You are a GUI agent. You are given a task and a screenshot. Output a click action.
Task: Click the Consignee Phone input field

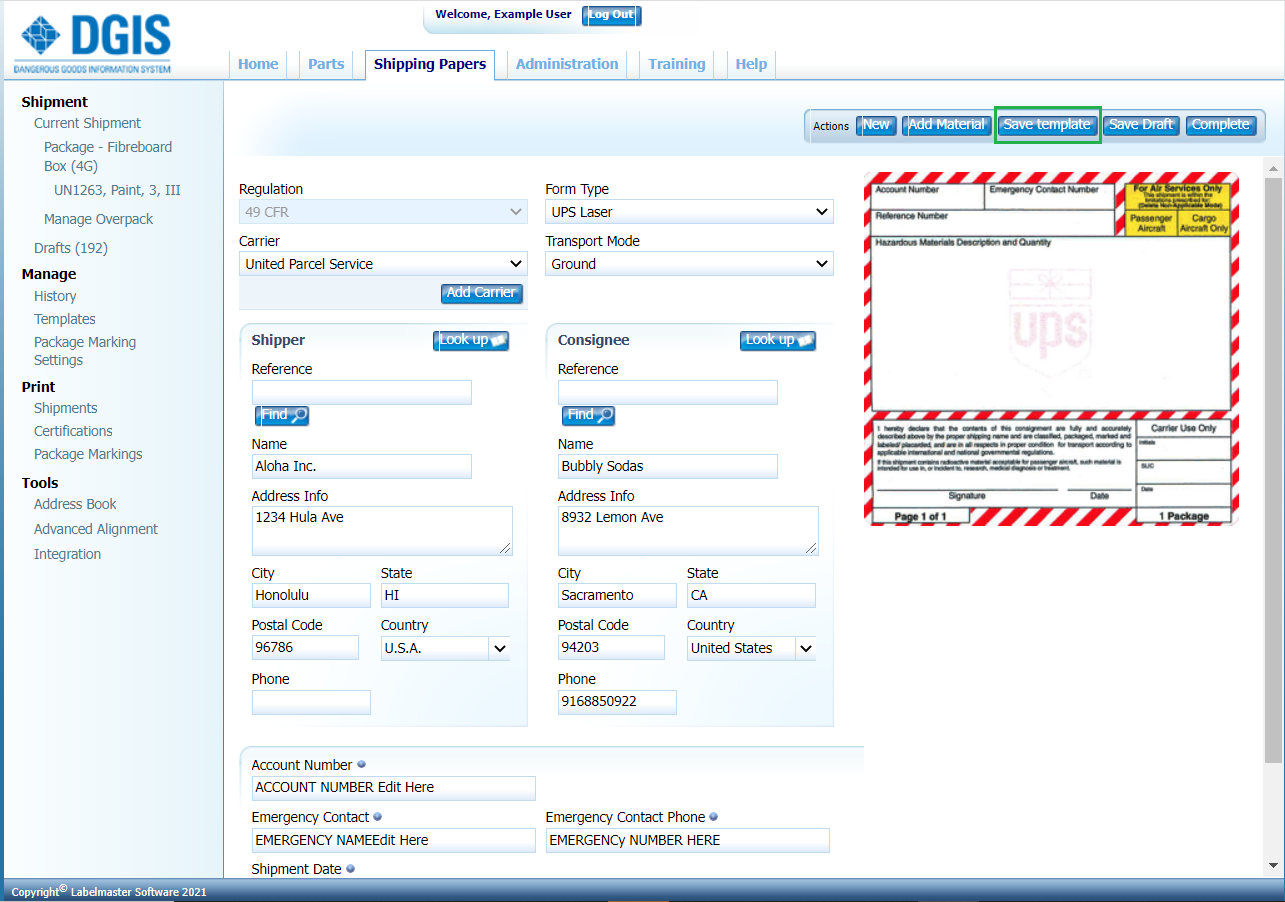[617, 702]
